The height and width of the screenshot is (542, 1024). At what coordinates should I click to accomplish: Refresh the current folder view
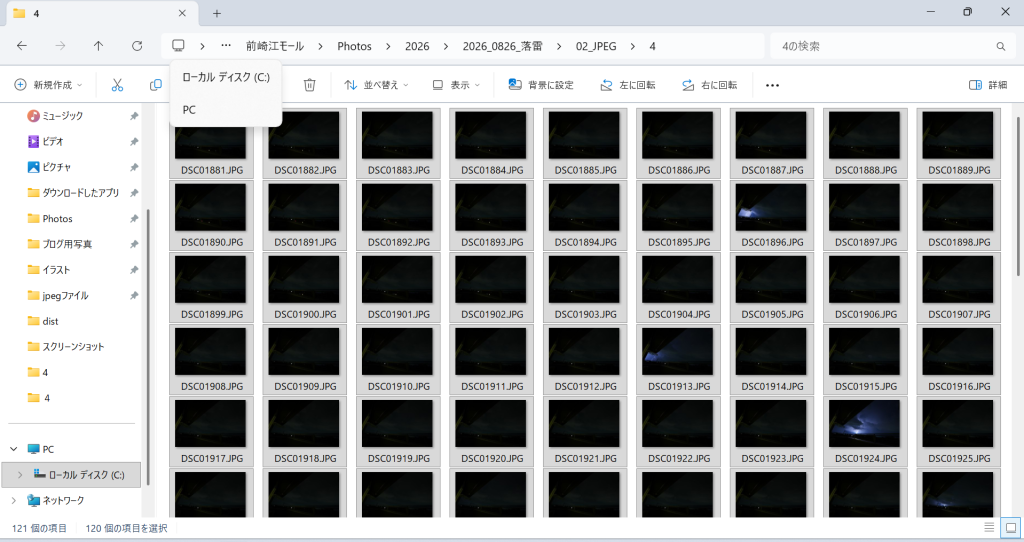136,46
